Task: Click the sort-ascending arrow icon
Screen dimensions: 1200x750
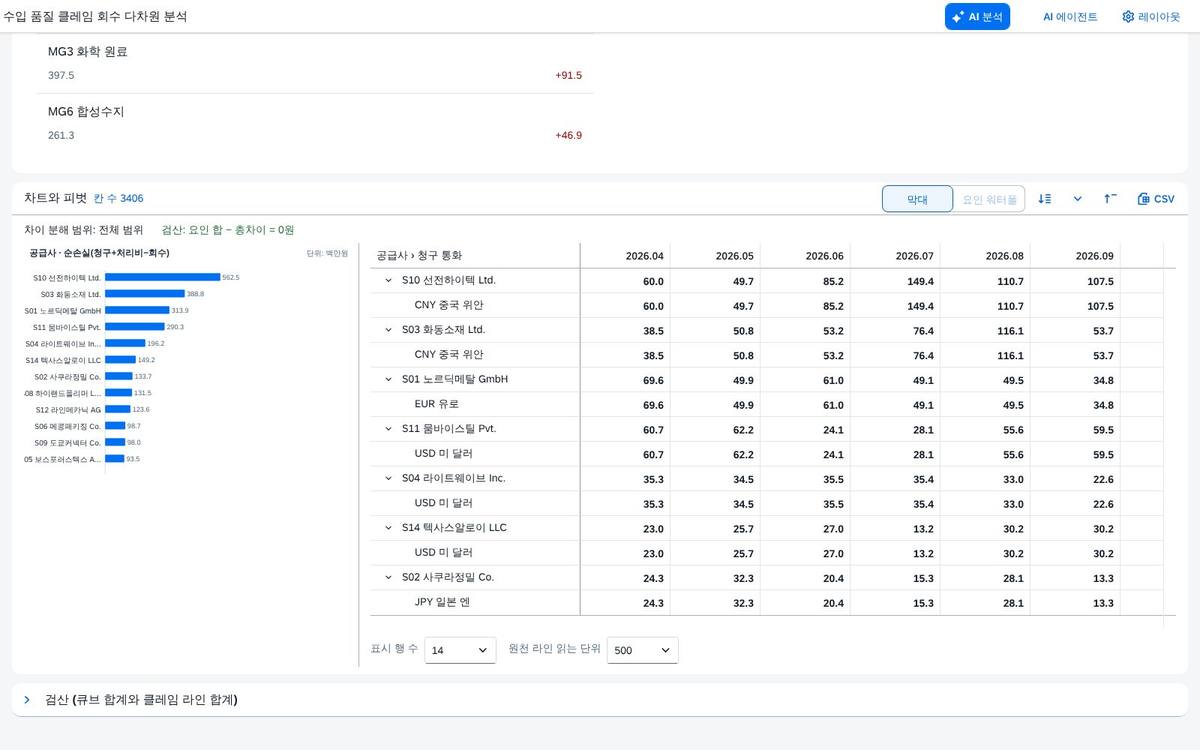Action: pos(1110,199)
